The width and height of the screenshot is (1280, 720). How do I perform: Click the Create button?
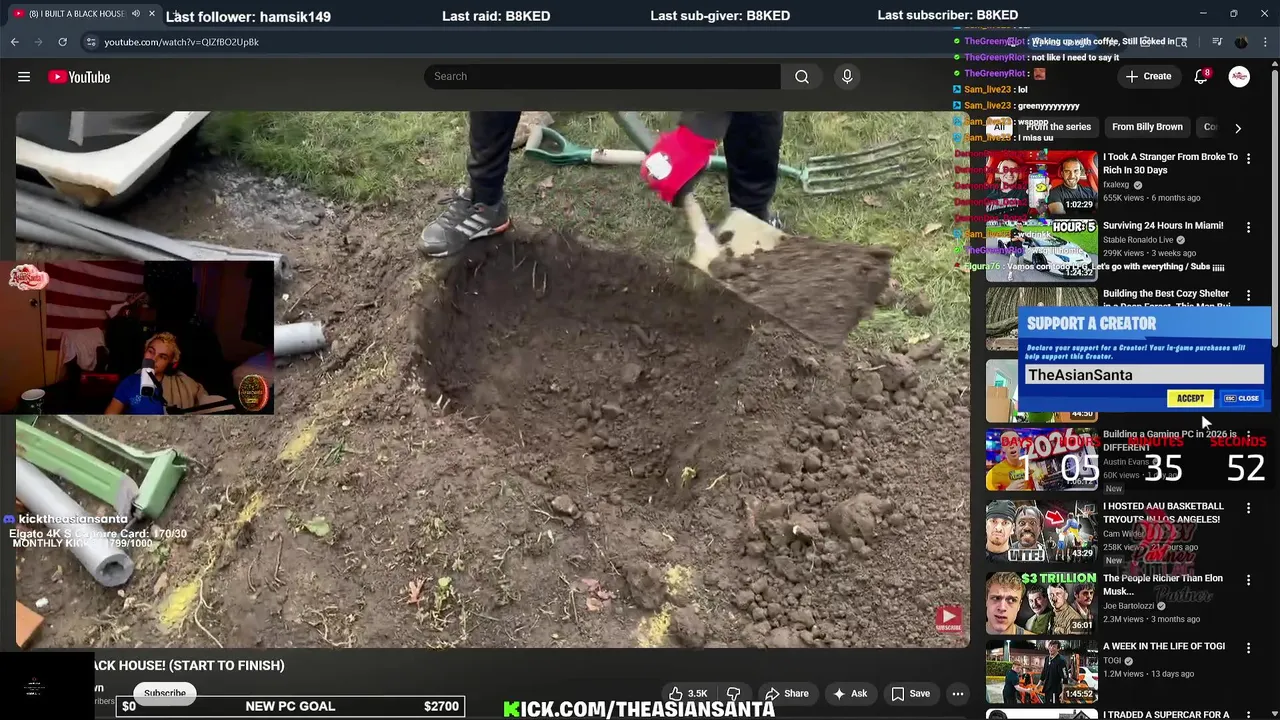[1148, 77]
